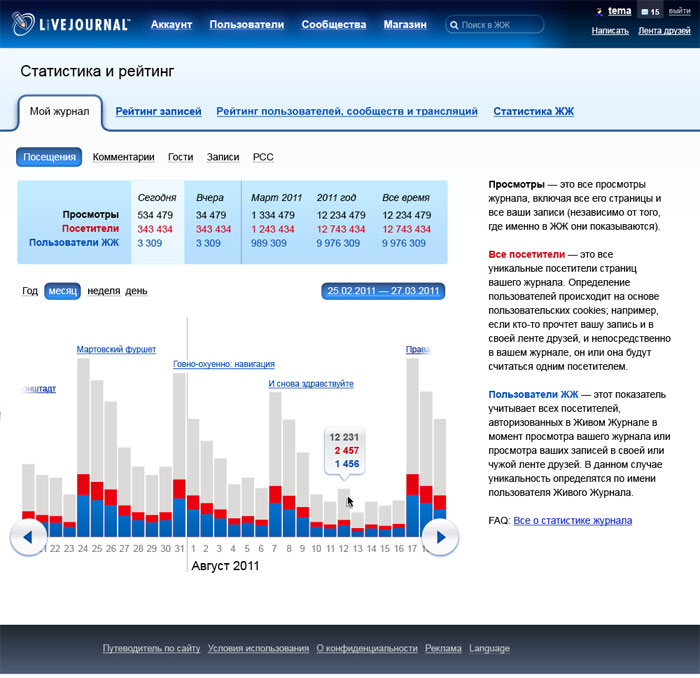Image resolution: width=700 pixels, height=678 pixels.
Task: Select the Посещения statistics filter
Action: 49,157
